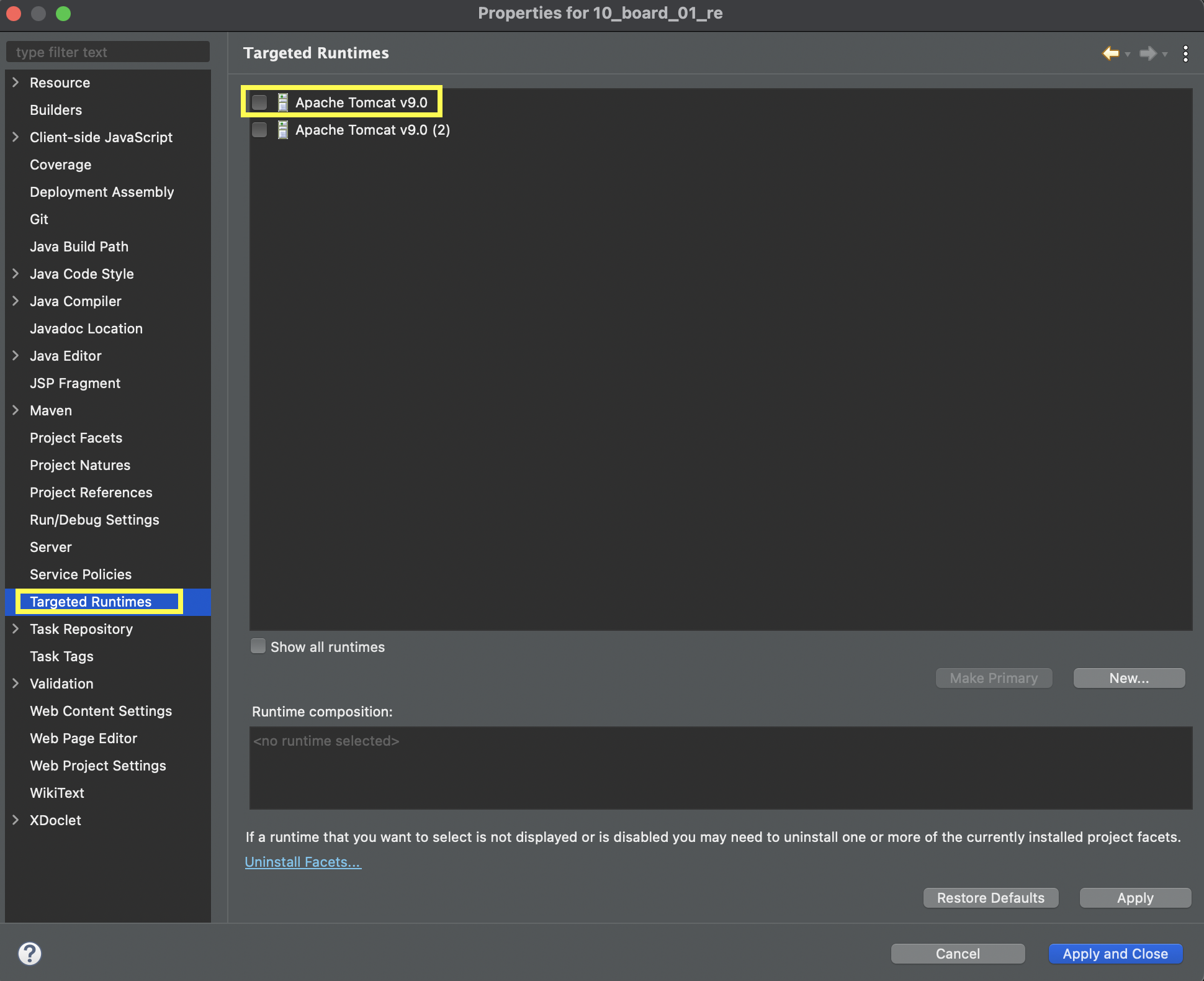Click the Apache Tomcat v9.0 (2) server icon

[x=282, y=130]
